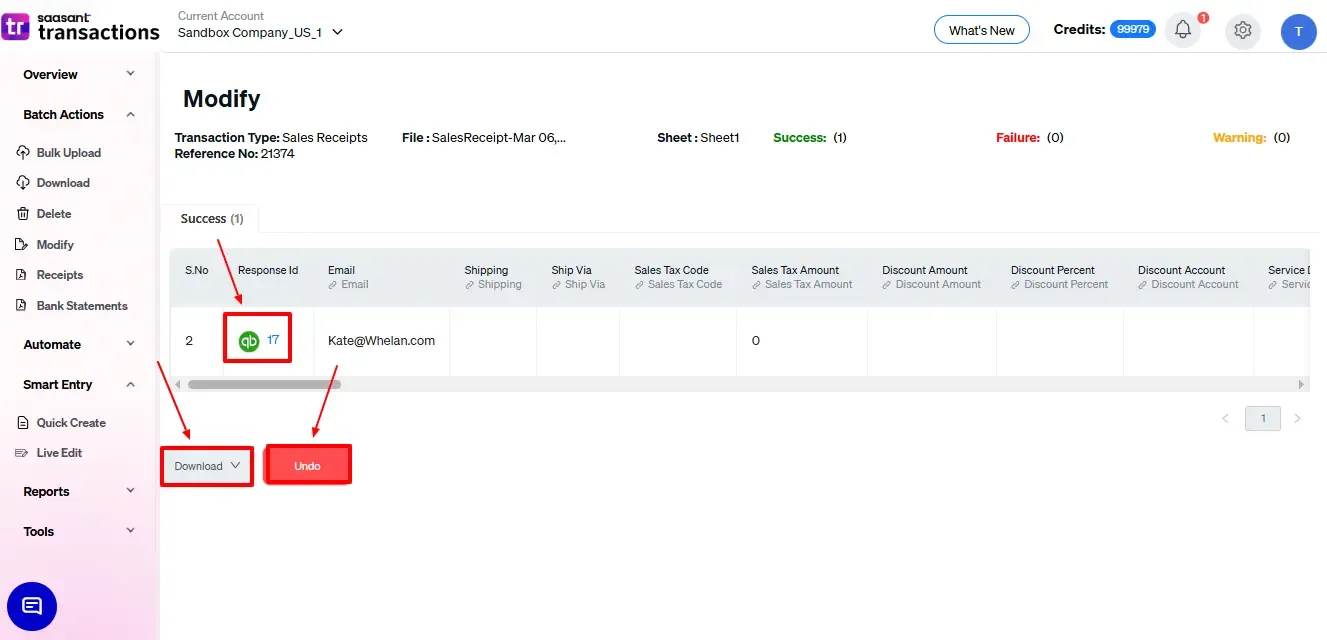Viewport: 1327px width, 640px height.
Task: Click the red Undo button
Action: (x=307, y=466)
